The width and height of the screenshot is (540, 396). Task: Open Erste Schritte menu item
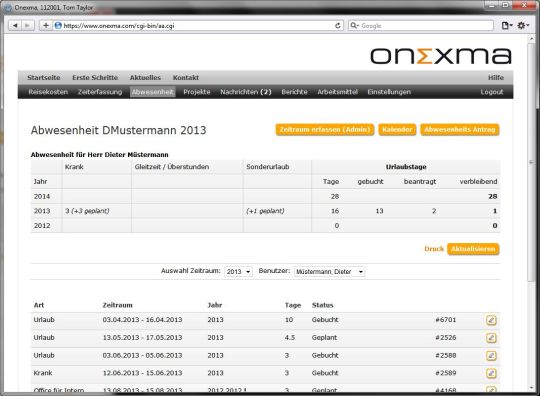click(x=95, y=78)
